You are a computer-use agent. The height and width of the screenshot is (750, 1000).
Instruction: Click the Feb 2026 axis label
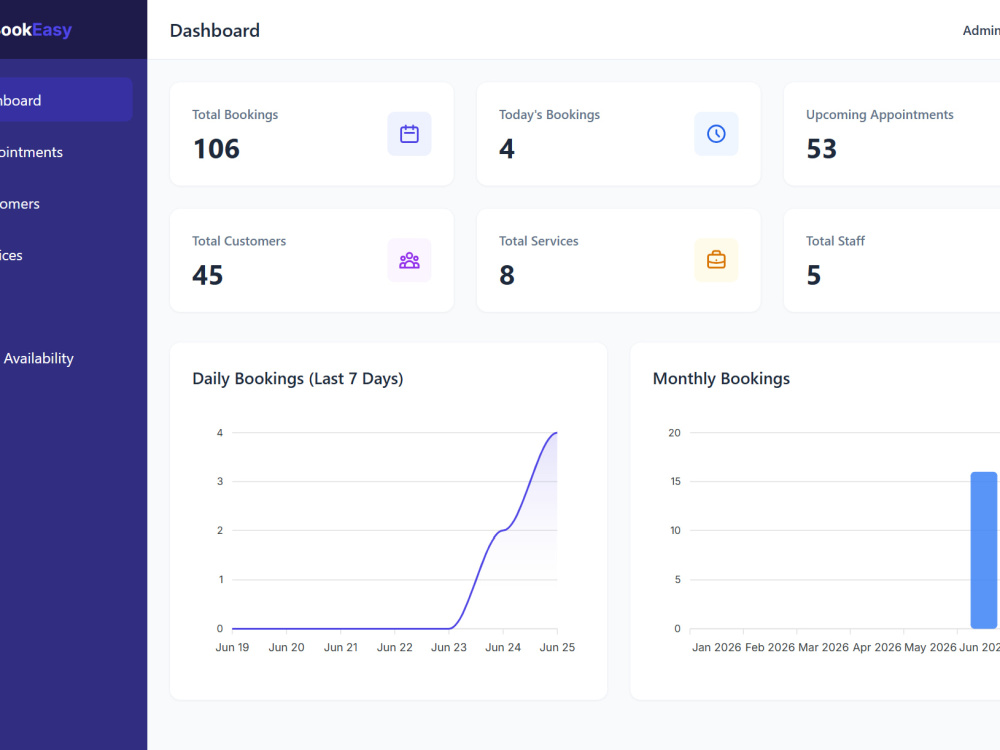pyautogui.click(x=770, y=647)
